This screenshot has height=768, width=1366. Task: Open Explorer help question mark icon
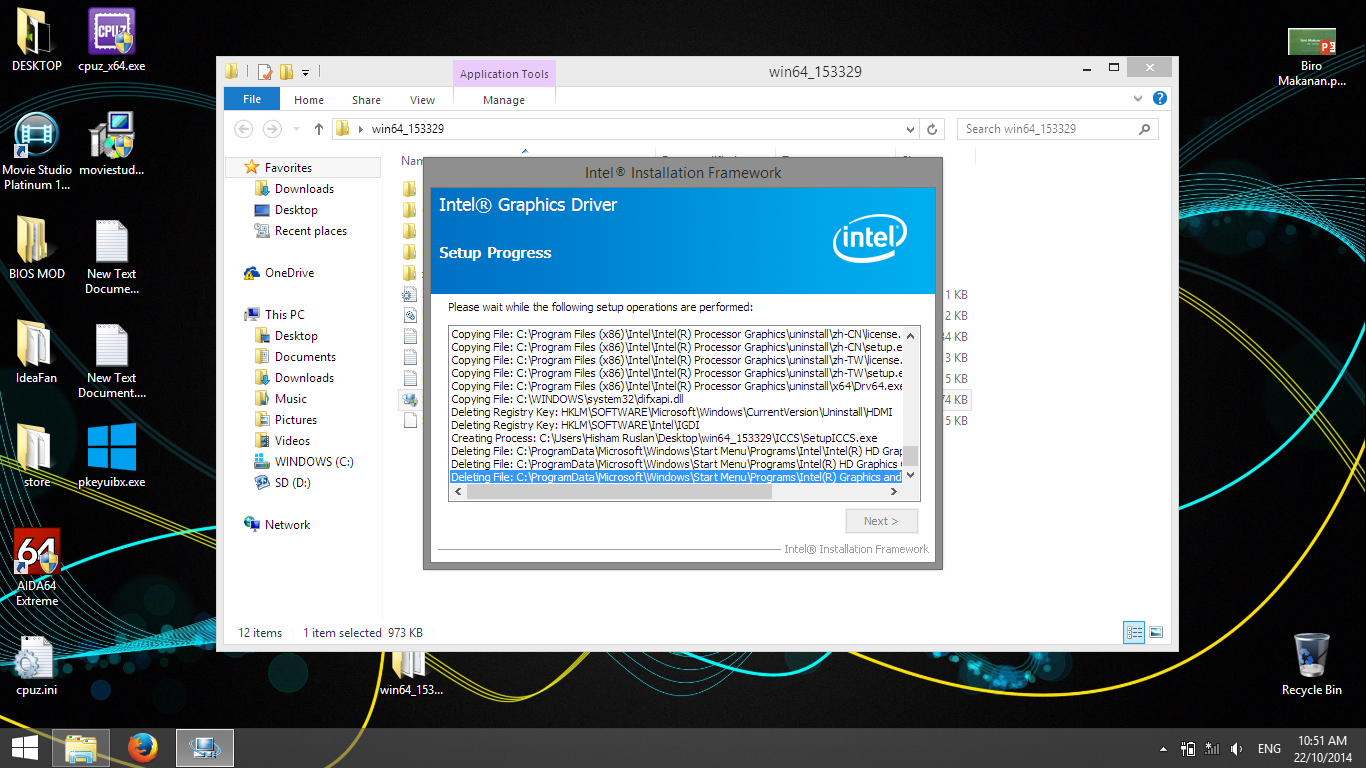coord(1159,99)
